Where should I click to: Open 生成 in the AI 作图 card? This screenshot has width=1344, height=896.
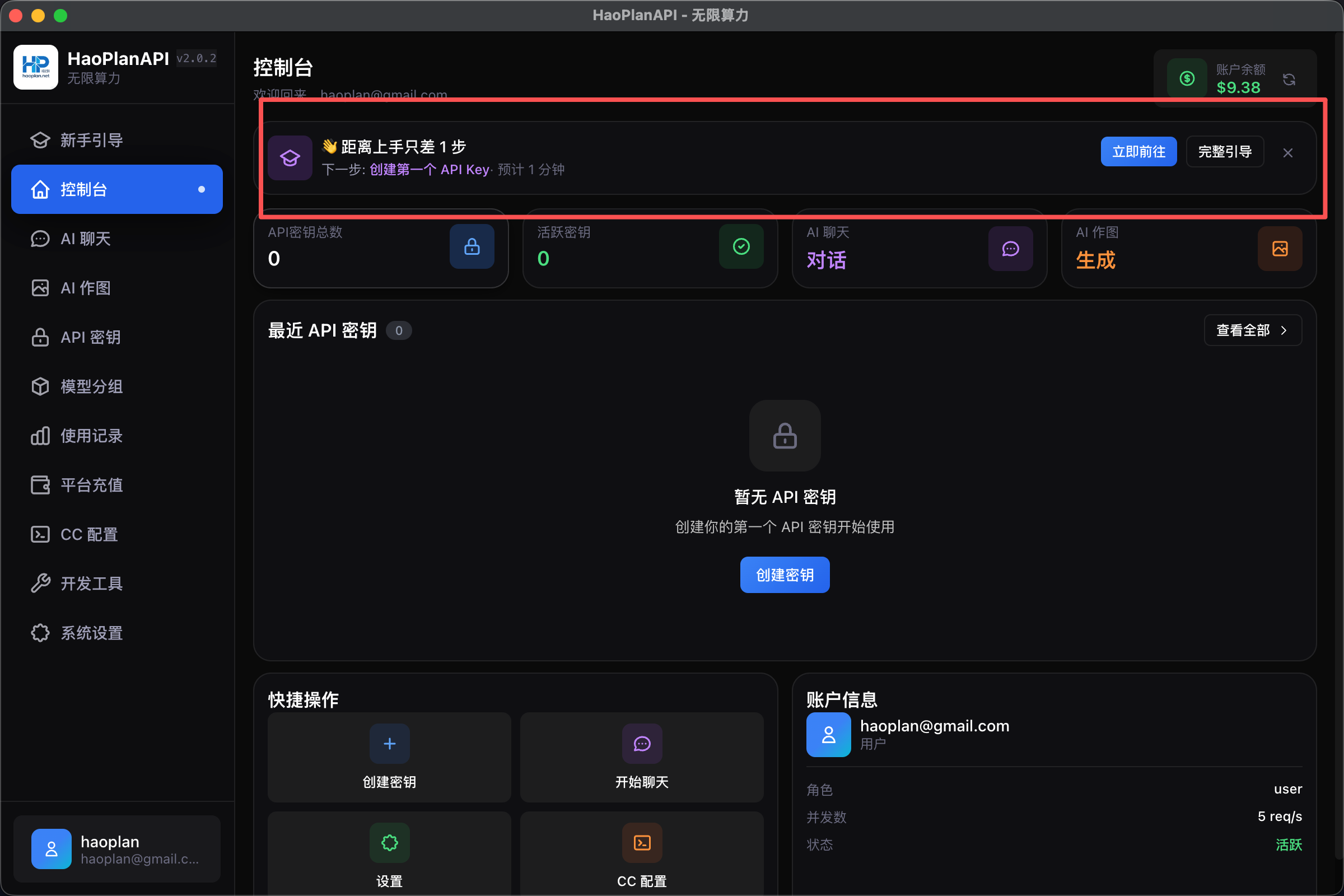click(1095, 260)
